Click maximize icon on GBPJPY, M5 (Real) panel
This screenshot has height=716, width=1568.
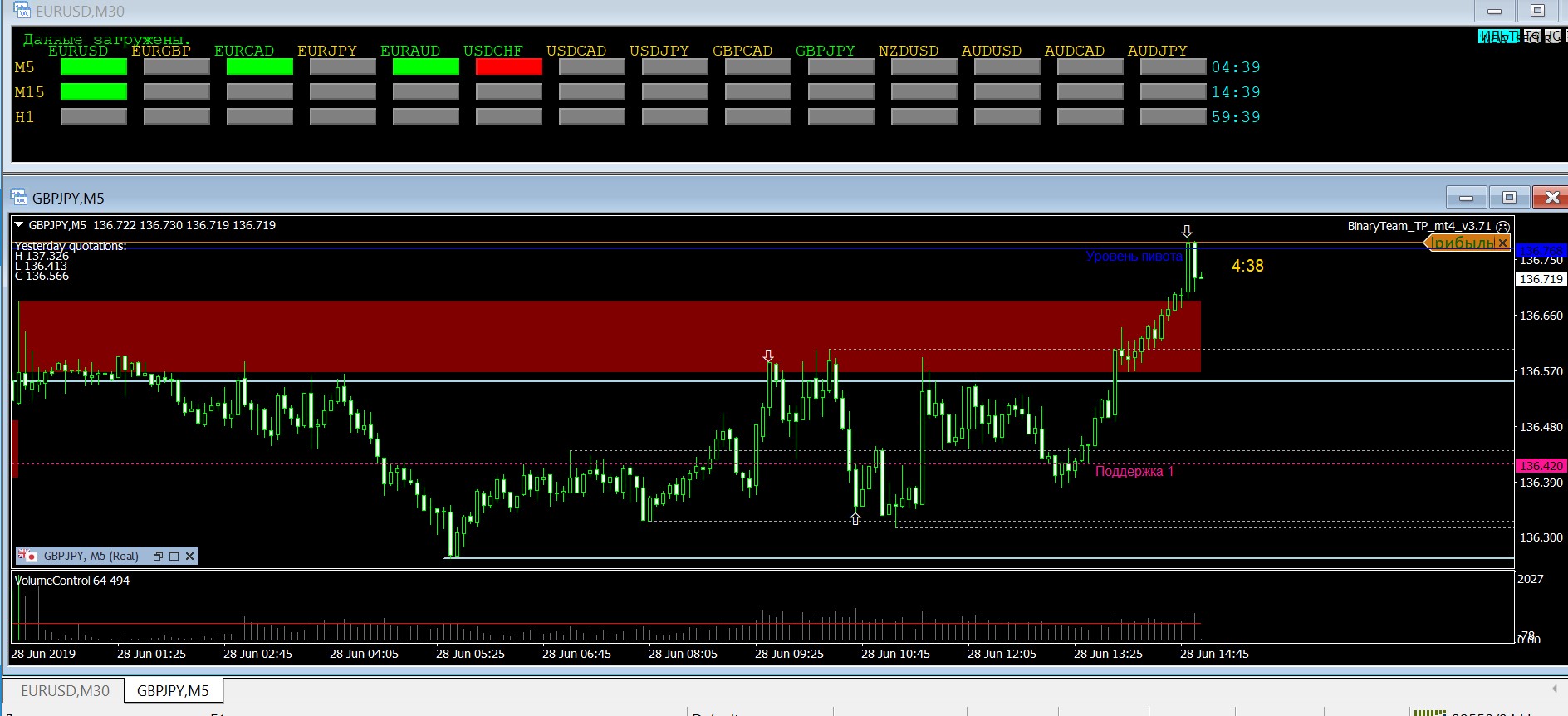pos(174,557)
